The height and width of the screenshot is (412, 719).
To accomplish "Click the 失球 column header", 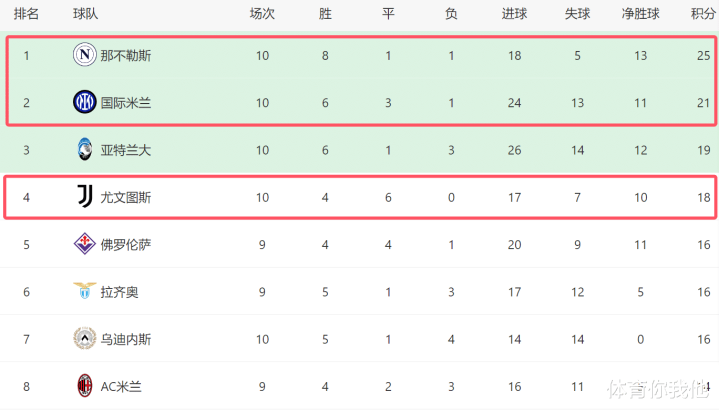I will tap(577, 14).
